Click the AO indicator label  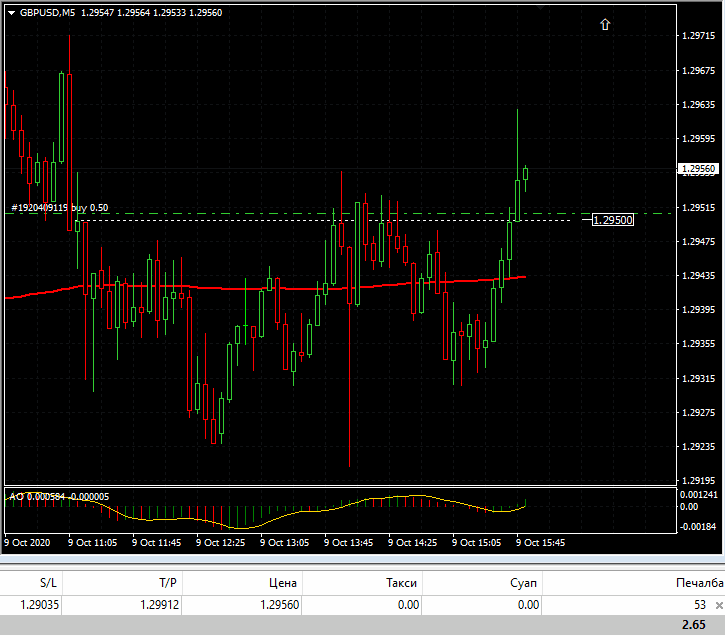(x=59, y=497)
